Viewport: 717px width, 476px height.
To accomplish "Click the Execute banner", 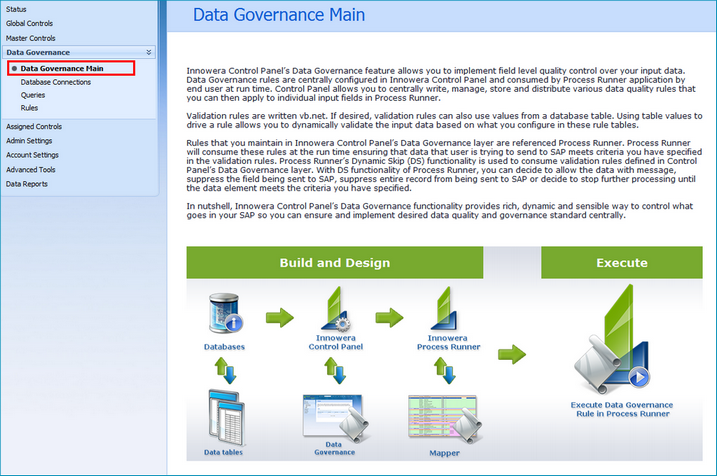I will (x=622, y=262).
